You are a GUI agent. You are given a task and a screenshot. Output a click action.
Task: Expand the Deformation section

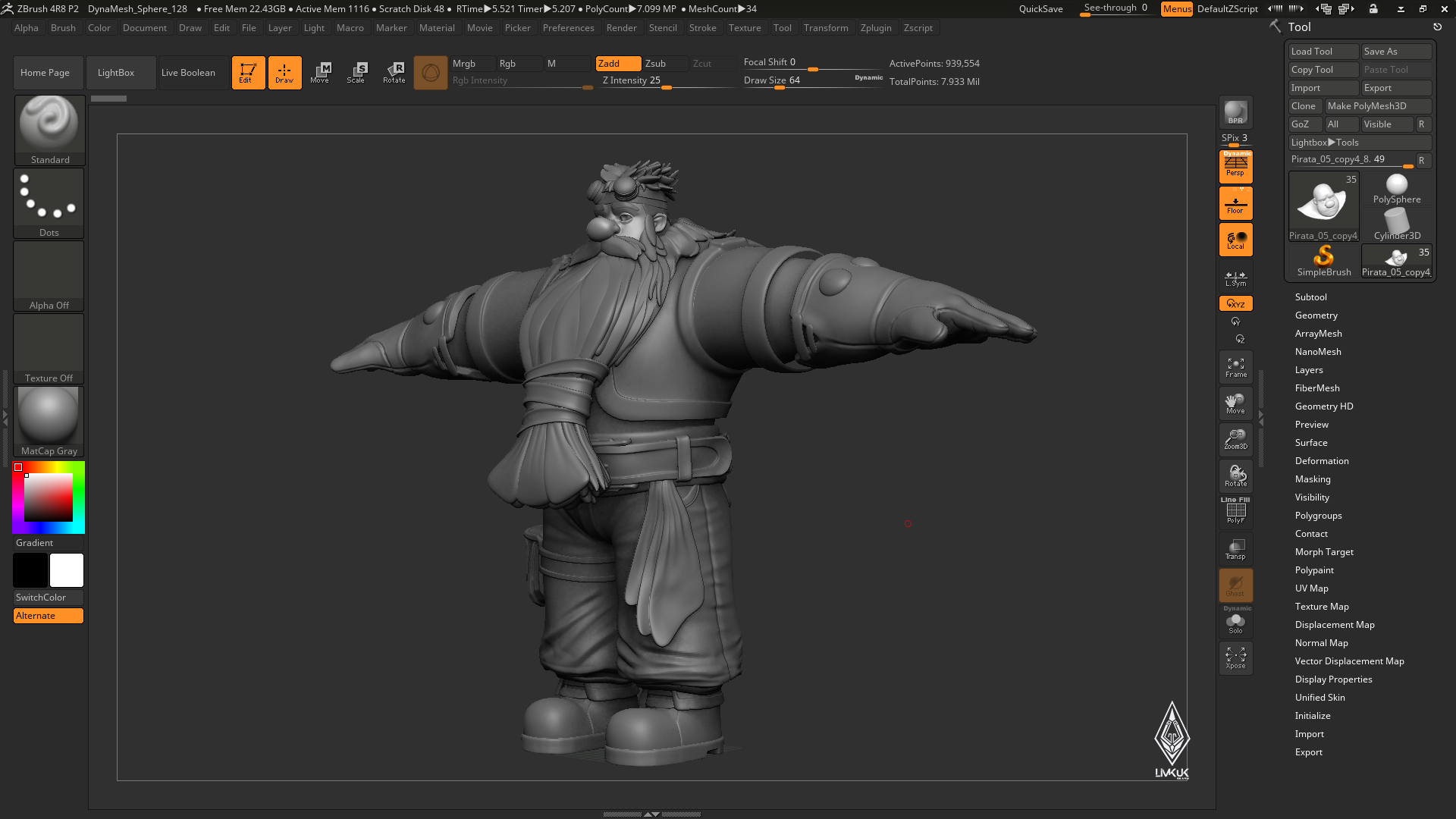click(1321, 461)
